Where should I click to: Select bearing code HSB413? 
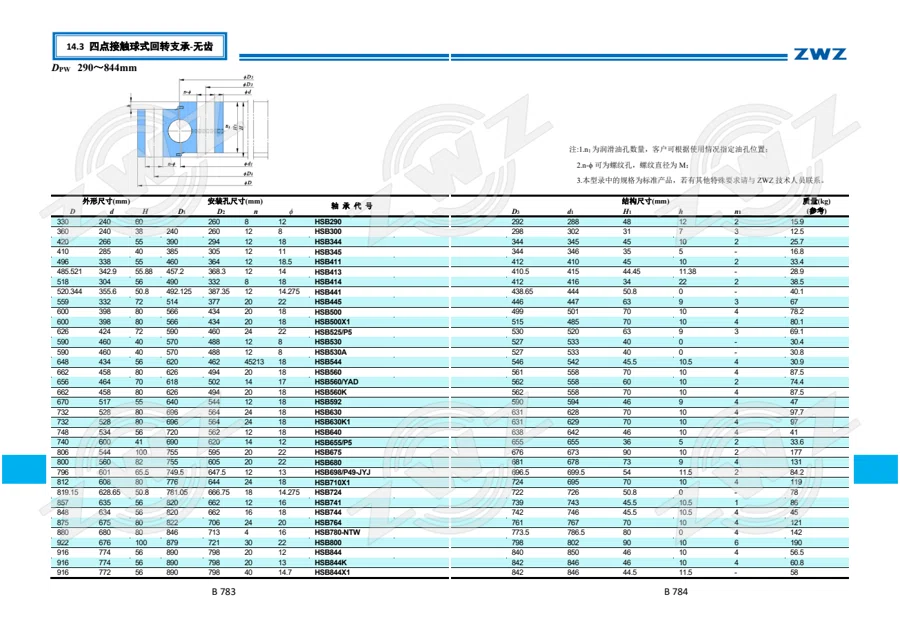pyautogui.click(x=328, y=272)
